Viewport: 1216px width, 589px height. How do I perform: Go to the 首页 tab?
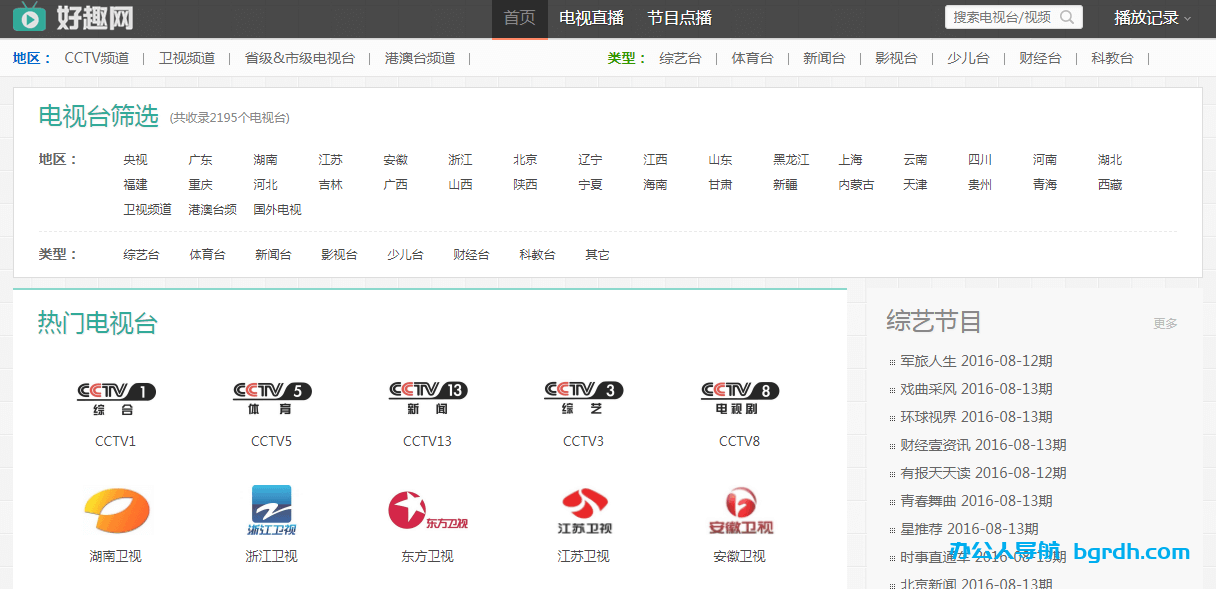tap(519, 18)
